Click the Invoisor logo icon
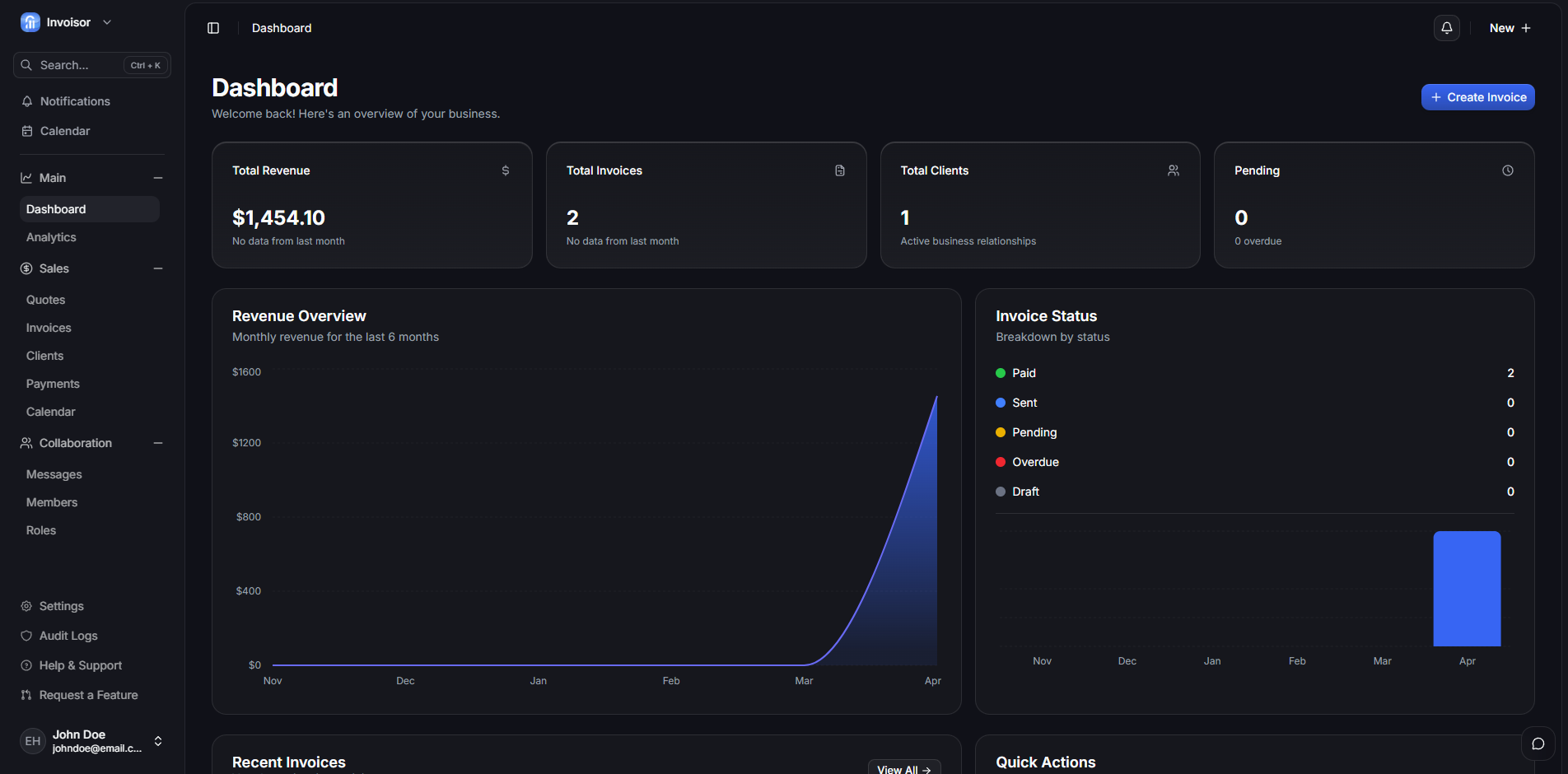 tap(30, 22)
